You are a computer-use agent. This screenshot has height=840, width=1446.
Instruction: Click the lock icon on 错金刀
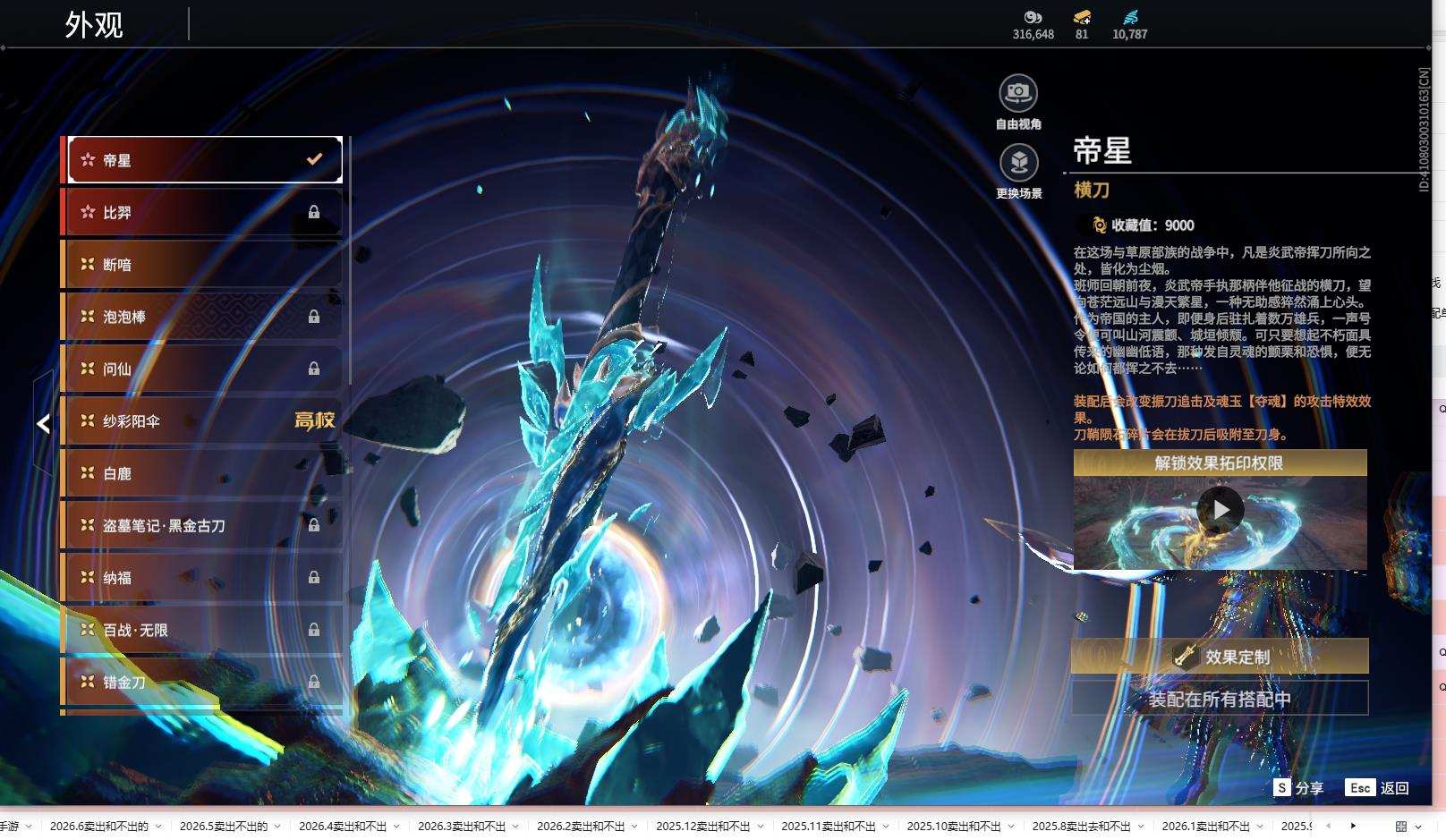coord(314,682)
